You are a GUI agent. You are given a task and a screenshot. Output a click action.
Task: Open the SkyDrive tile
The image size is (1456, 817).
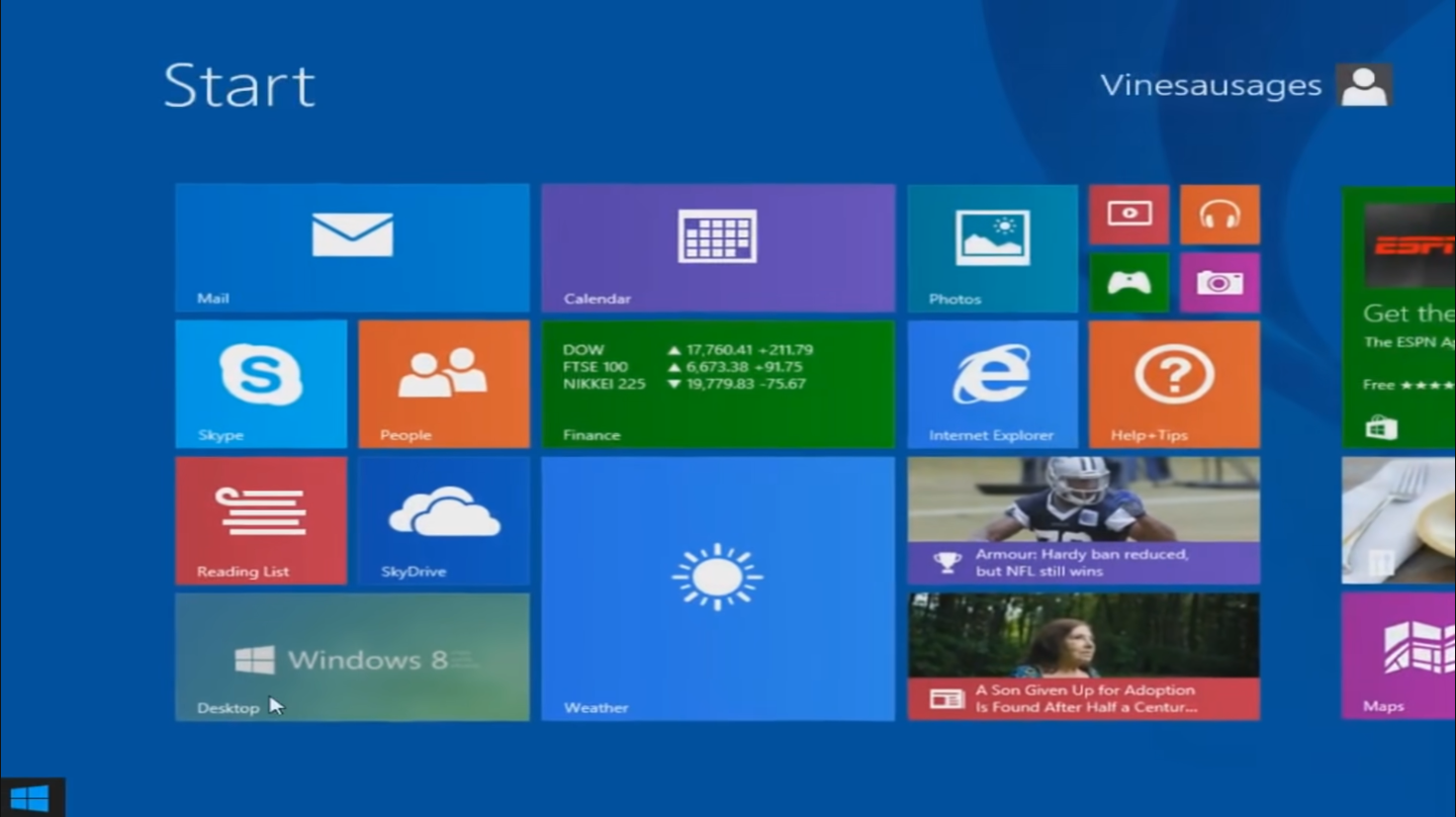tap(444, 520)
